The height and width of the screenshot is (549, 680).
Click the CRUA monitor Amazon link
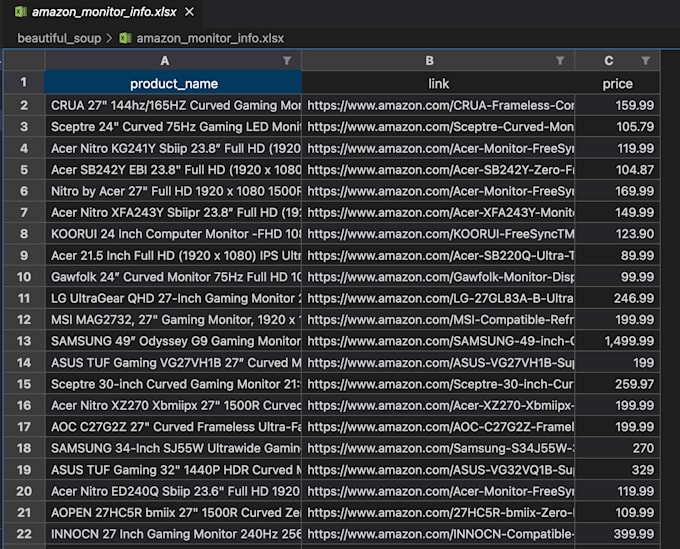click(440, 105)
